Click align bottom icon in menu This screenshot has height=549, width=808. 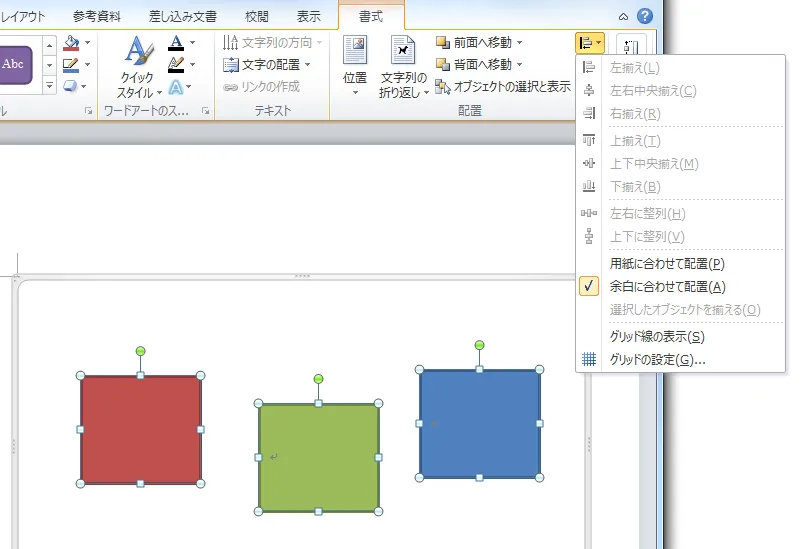[589, 187]
